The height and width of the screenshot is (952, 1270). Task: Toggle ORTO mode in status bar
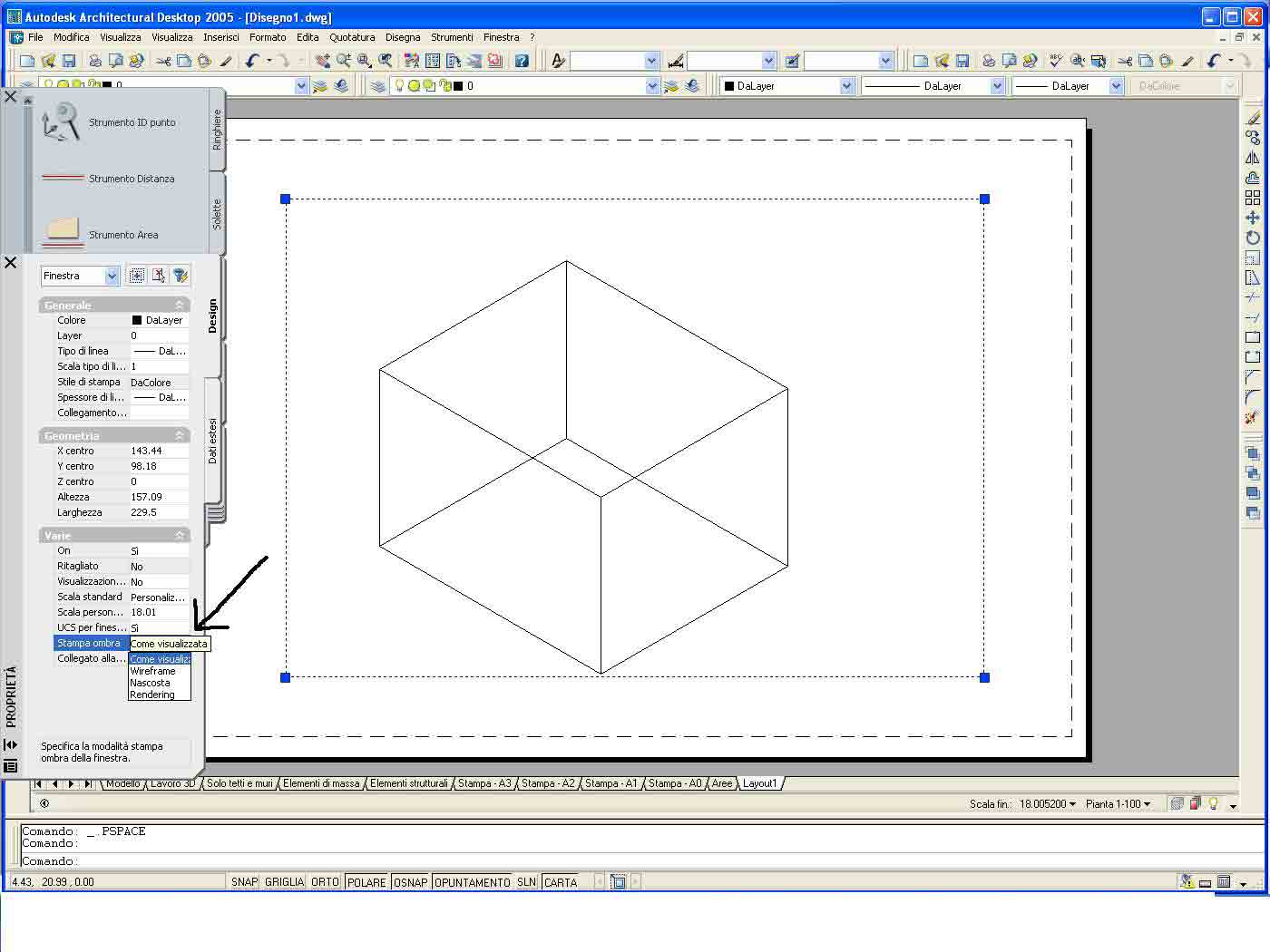(325, 882)
